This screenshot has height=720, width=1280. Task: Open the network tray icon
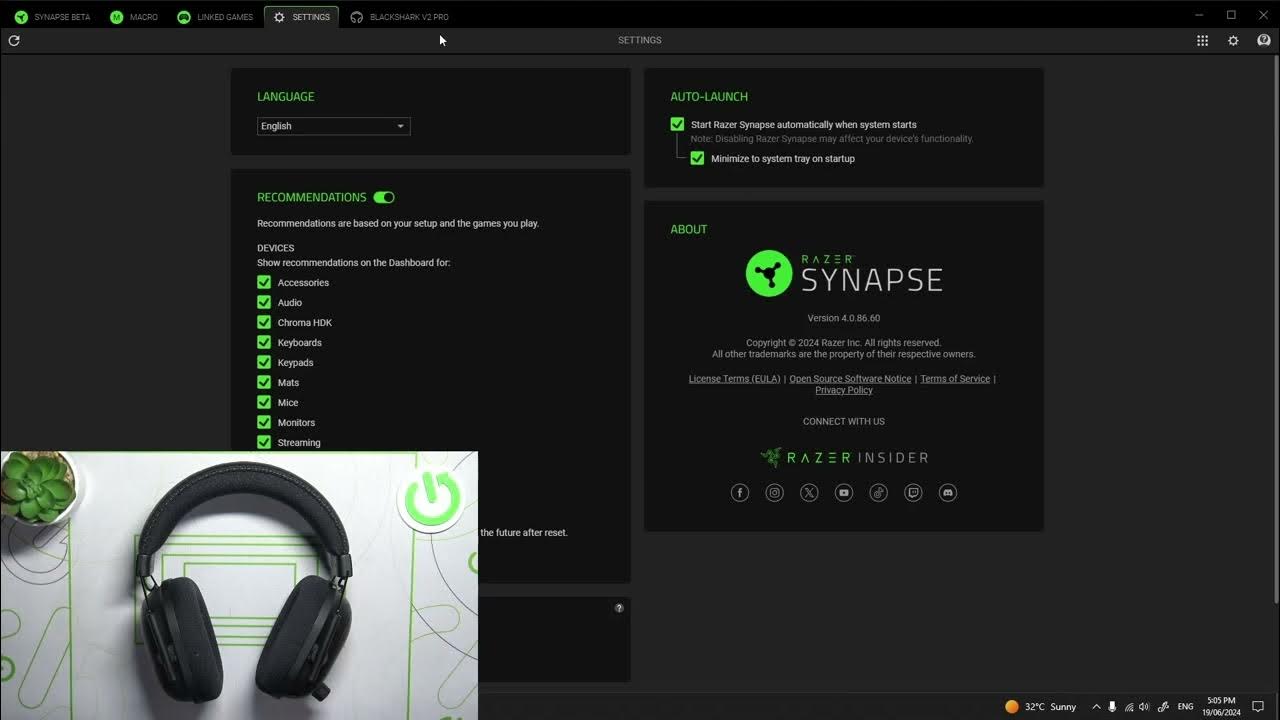click(1128, 706)
